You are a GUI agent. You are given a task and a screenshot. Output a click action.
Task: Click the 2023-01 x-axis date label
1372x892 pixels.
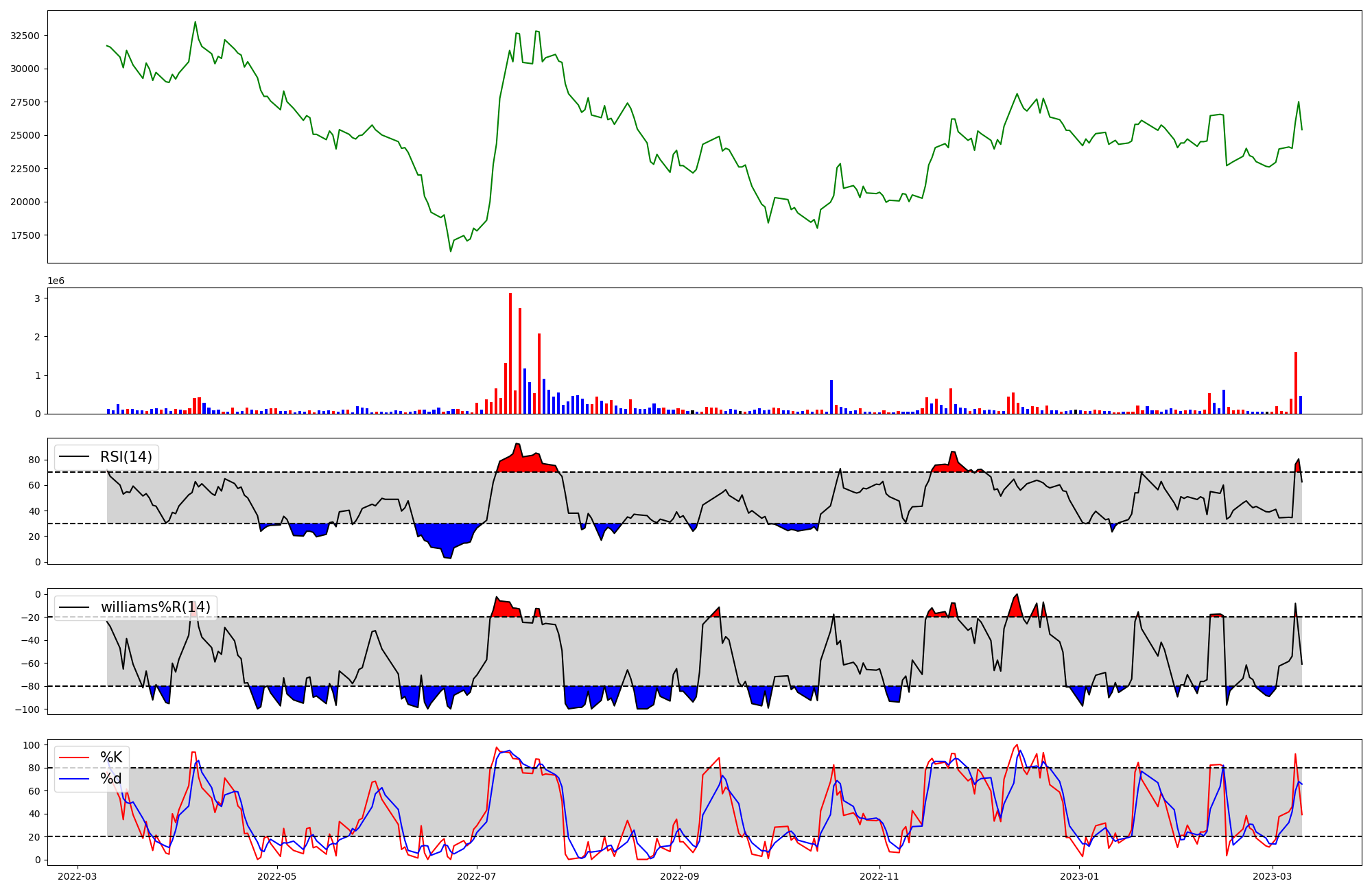1080,876
